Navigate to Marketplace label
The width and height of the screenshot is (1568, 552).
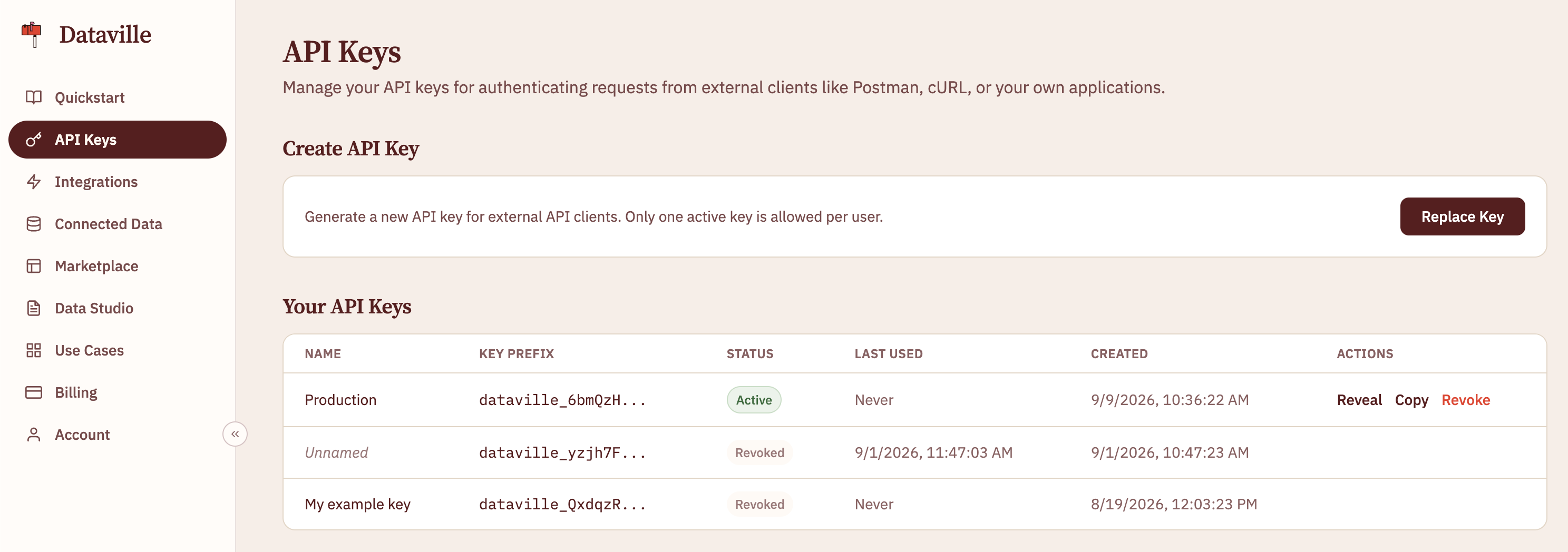(x=96, y=266)
